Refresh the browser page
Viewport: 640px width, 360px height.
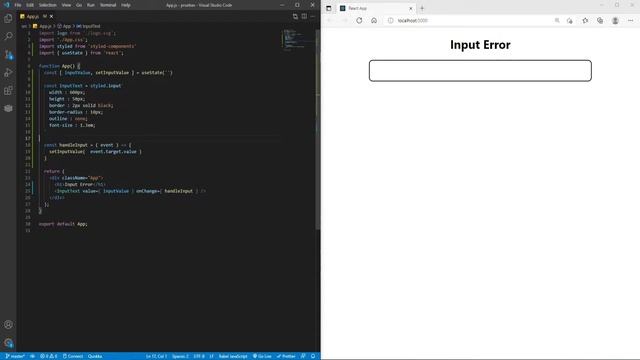pos(359,20)
